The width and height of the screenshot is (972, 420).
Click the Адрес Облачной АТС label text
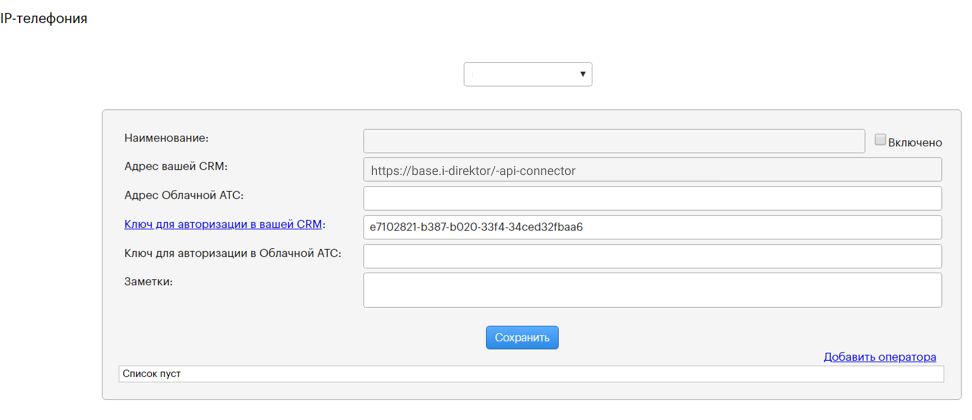[x=184, y=195]
